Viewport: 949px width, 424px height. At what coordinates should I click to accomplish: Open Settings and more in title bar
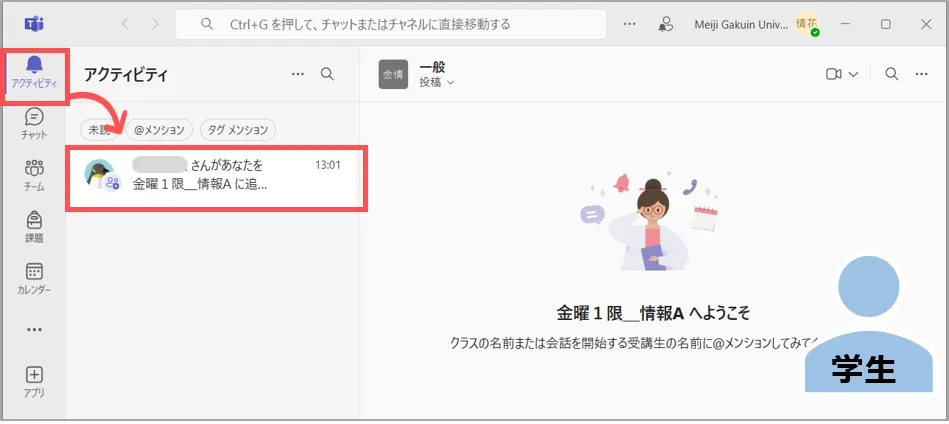[630, 23]
